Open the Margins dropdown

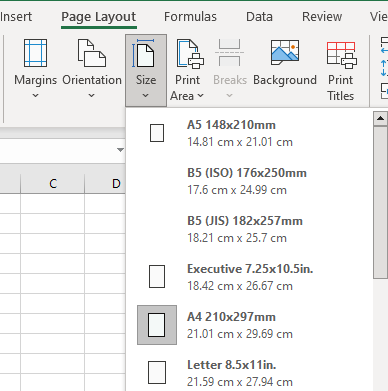[x=35, y=69]
